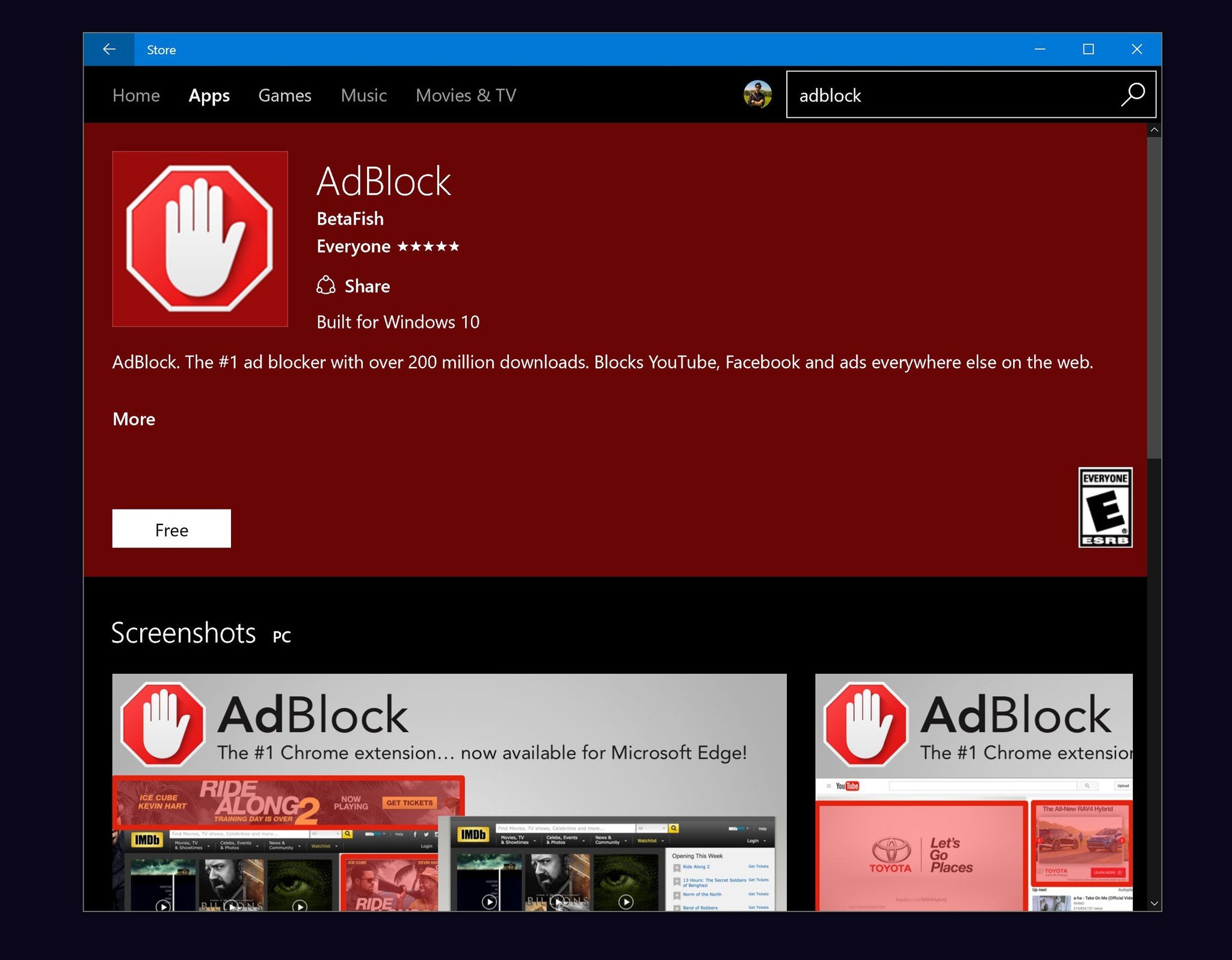This screenshot has width=1232, height=960.
Task: Click the Share icon
Action: coord(326,286)
